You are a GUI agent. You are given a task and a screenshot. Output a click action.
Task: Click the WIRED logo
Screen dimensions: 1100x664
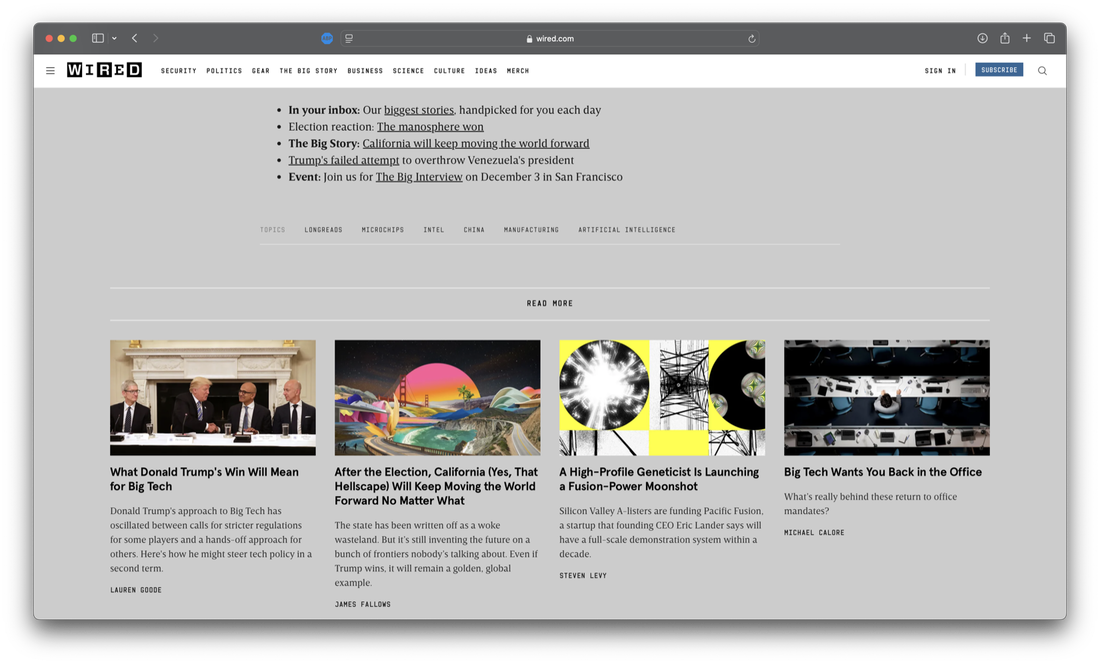105,70
